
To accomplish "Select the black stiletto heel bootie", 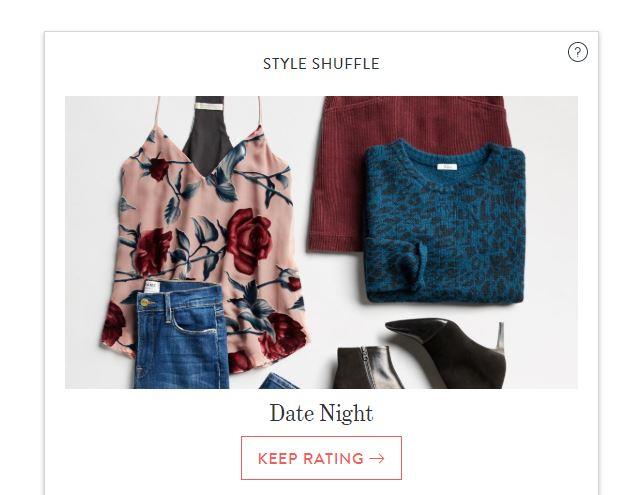I will 446,353.
